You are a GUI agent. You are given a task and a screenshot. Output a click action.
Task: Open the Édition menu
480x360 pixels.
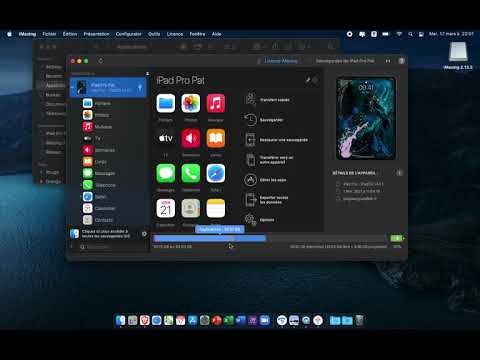point(70,34)
